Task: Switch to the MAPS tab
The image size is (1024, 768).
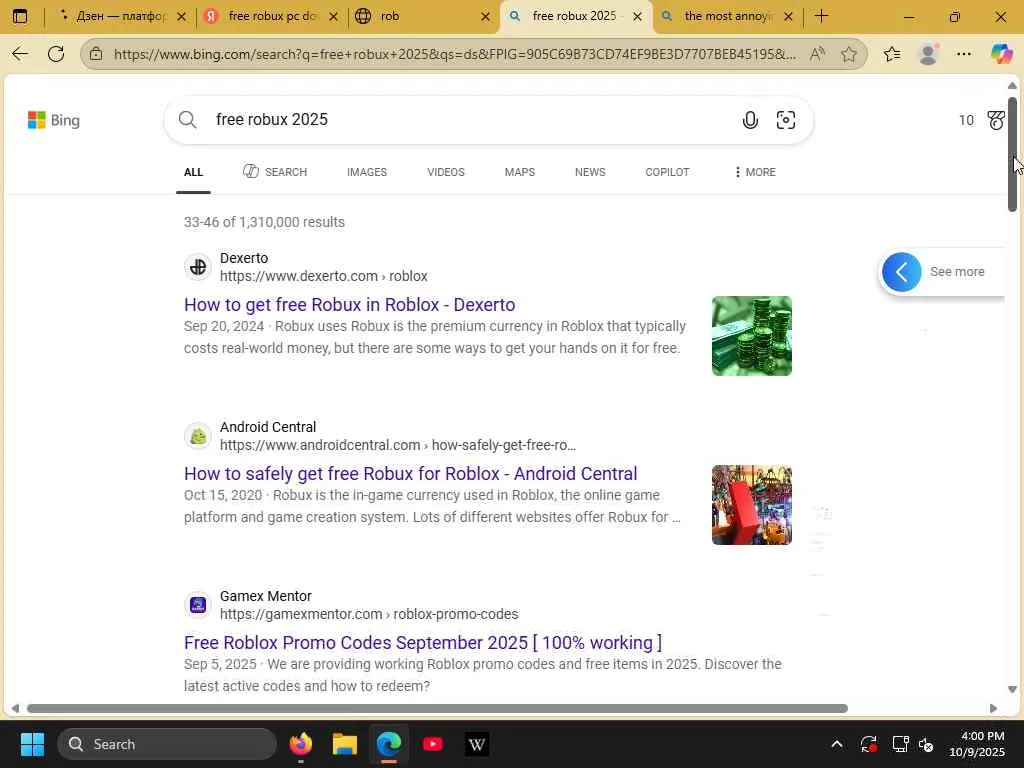Action: click(x=520, y=172)
